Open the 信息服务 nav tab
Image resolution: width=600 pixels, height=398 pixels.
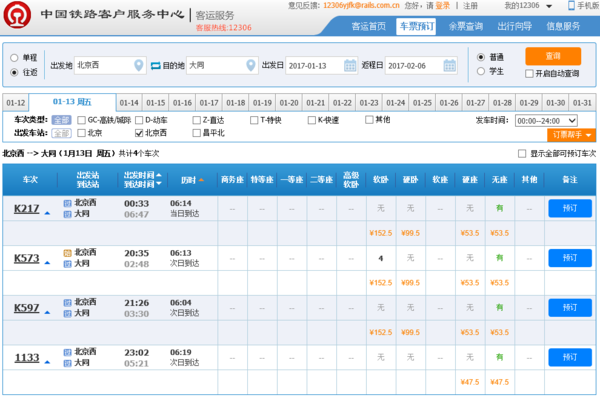563,26
